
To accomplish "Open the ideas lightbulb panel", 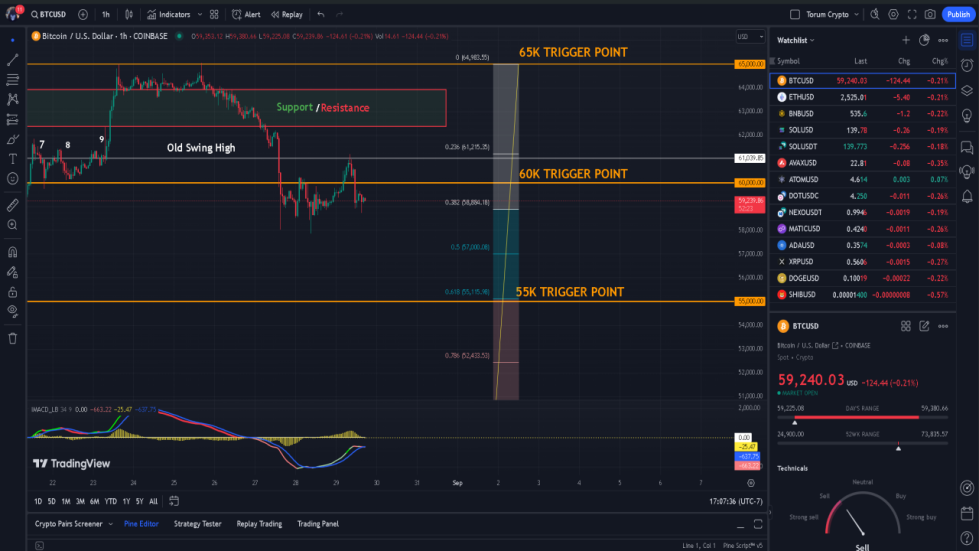I will pos(967,116).
